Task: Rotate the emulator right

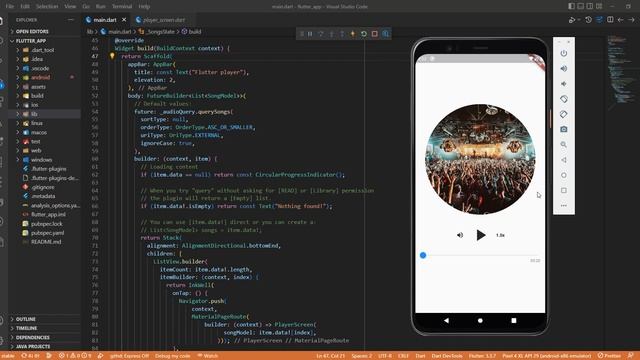Action: (564, 114)
